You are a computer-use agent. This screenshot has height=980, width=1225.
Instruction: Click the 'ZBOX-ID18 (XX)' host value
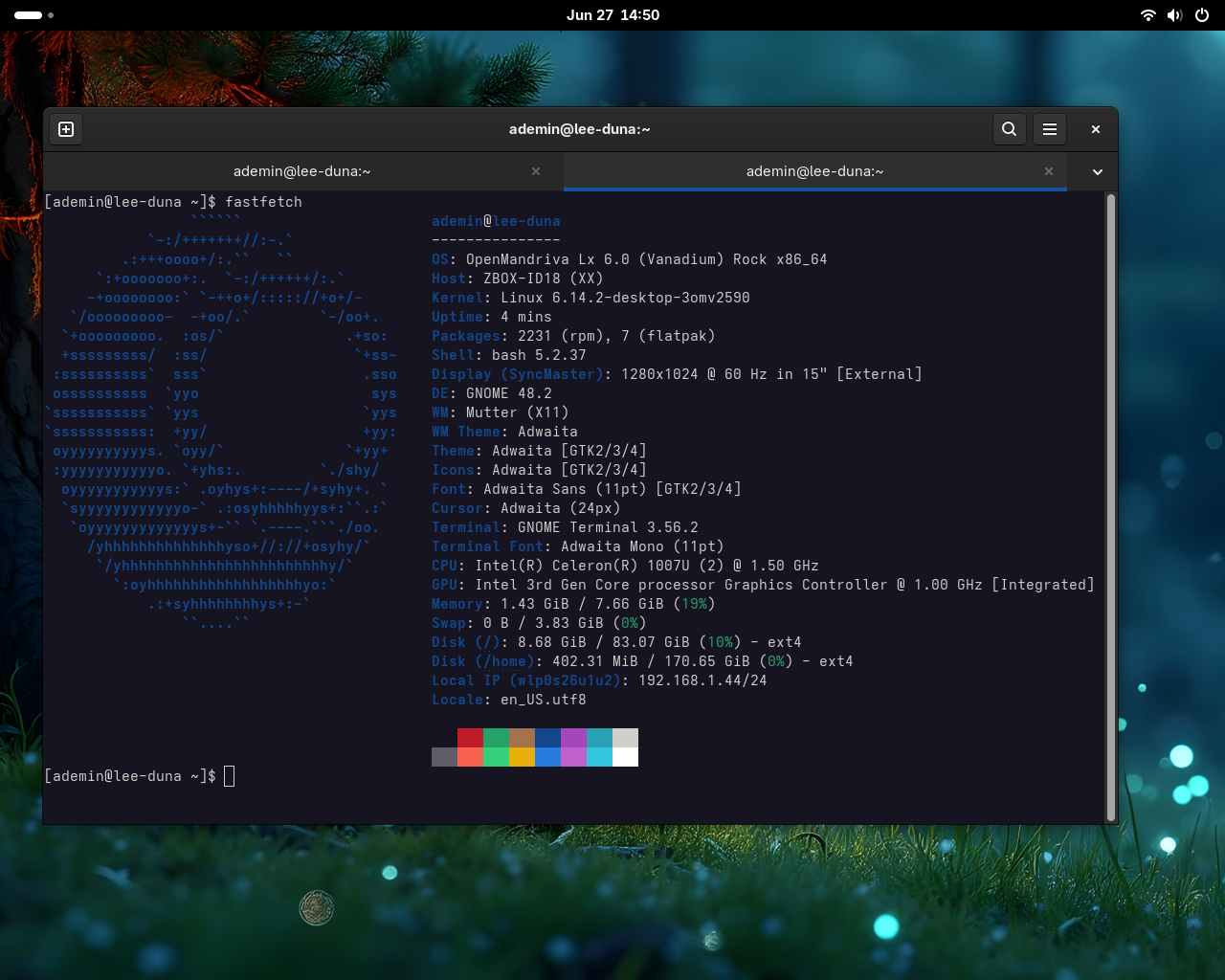tap(544, 278)
